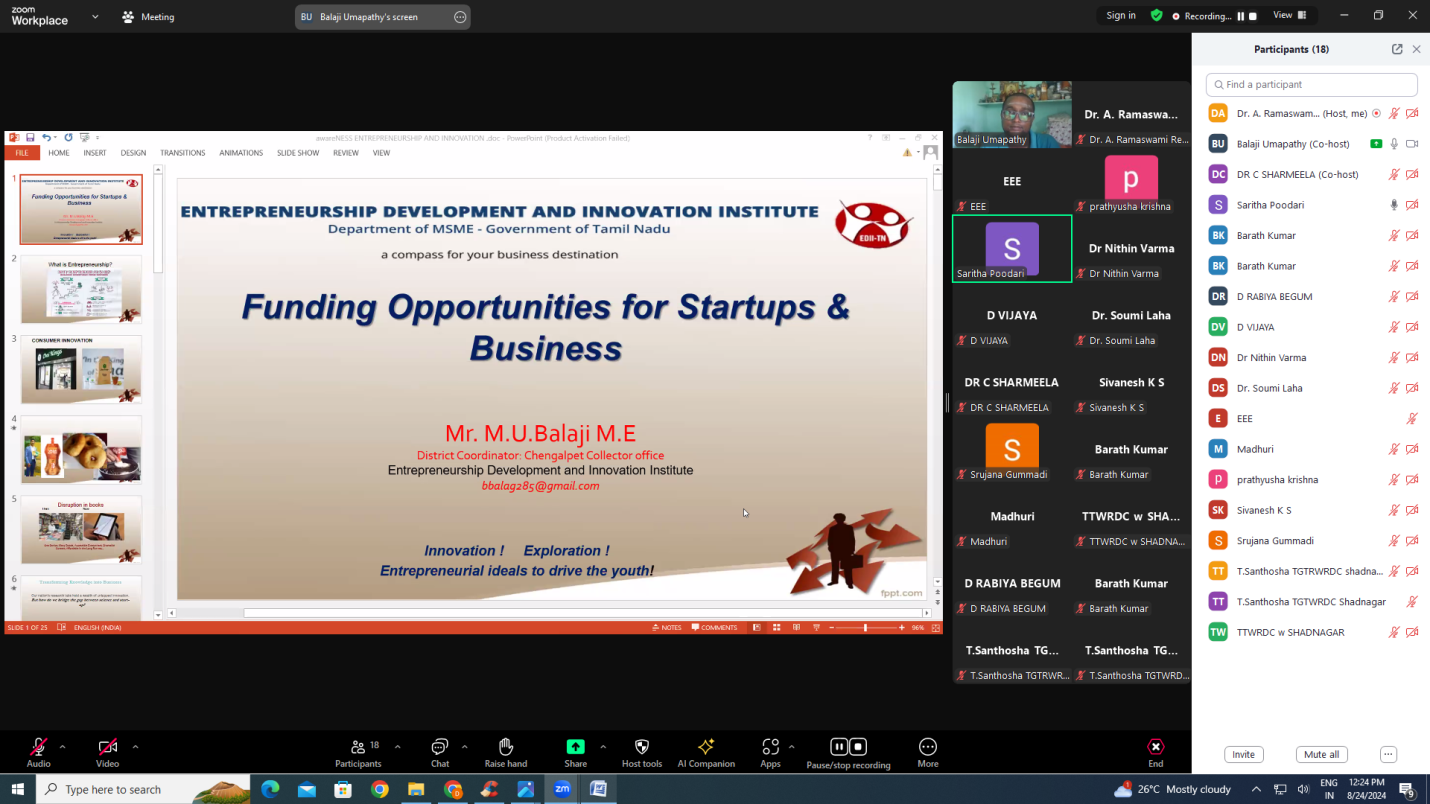Viewport: 1430px width, 804px height.
Task: Click the Undo arrow in PowerPoint
Action: pos(46,137)
